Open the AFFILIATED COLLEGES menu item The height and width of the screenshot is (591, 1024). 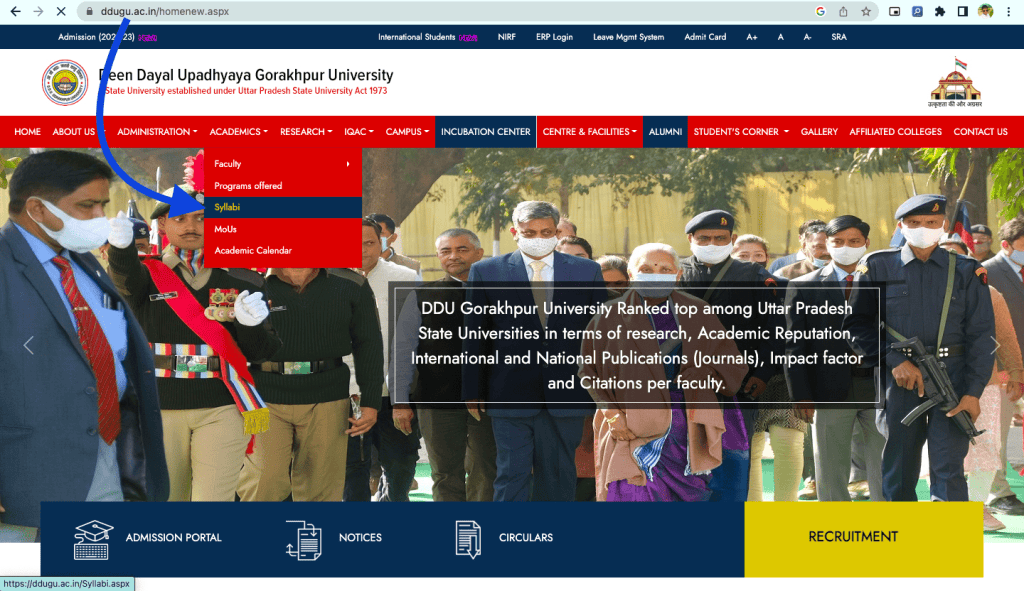click(895, 132)
